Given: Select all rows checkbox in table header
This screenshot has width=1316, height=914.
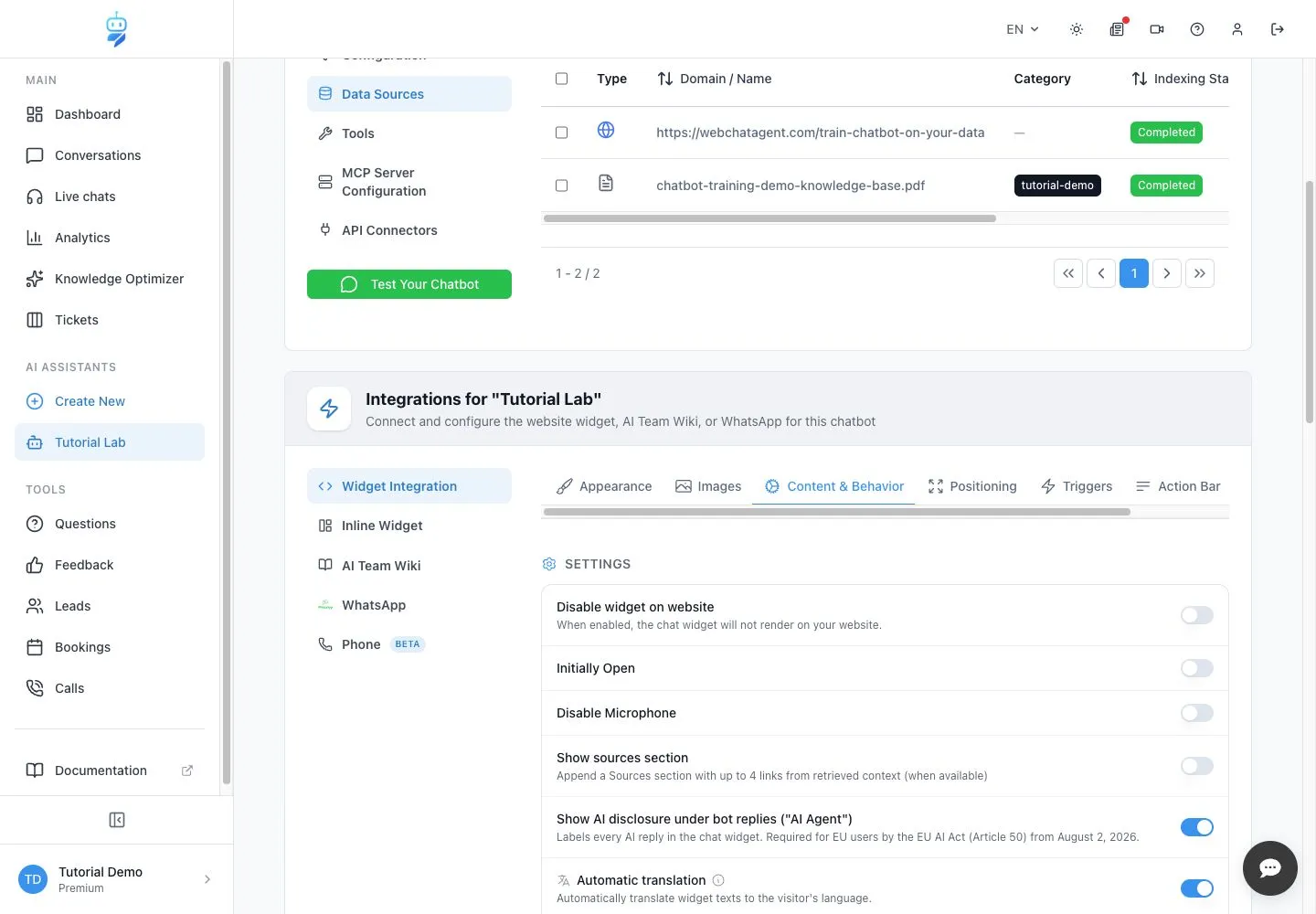Looking at the screenshot, I should pyautogui.click(x=562, y=79).
